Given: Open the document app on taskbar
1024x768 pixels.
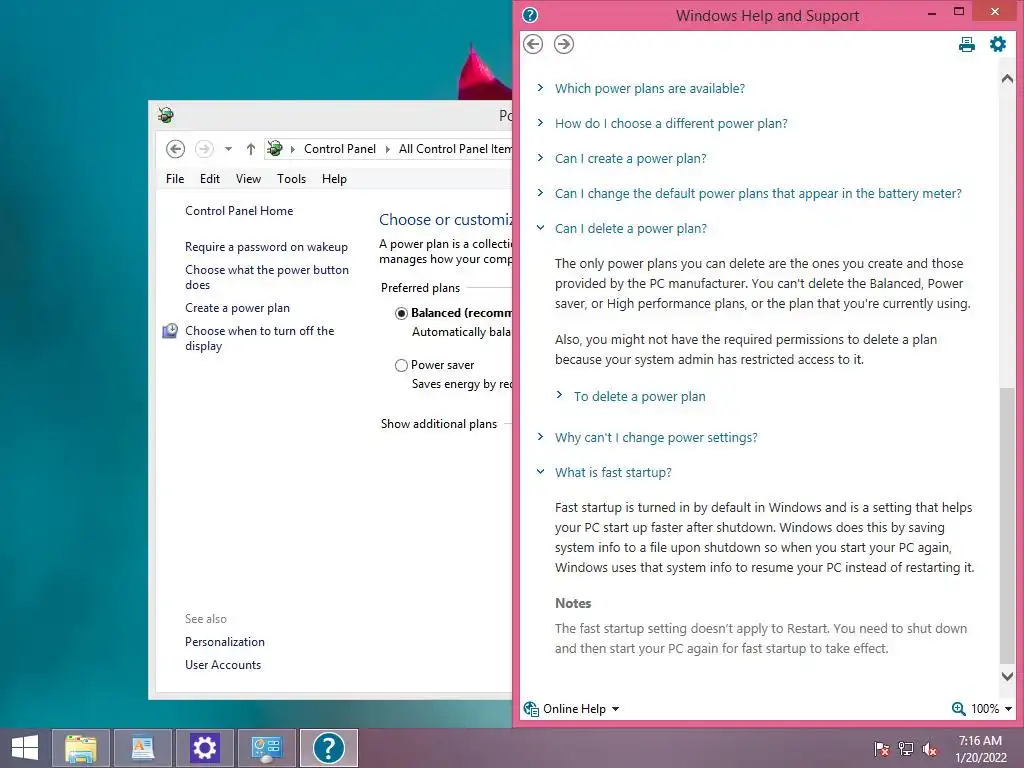Looking at the screenshot, I should click(x=142, y=748).
